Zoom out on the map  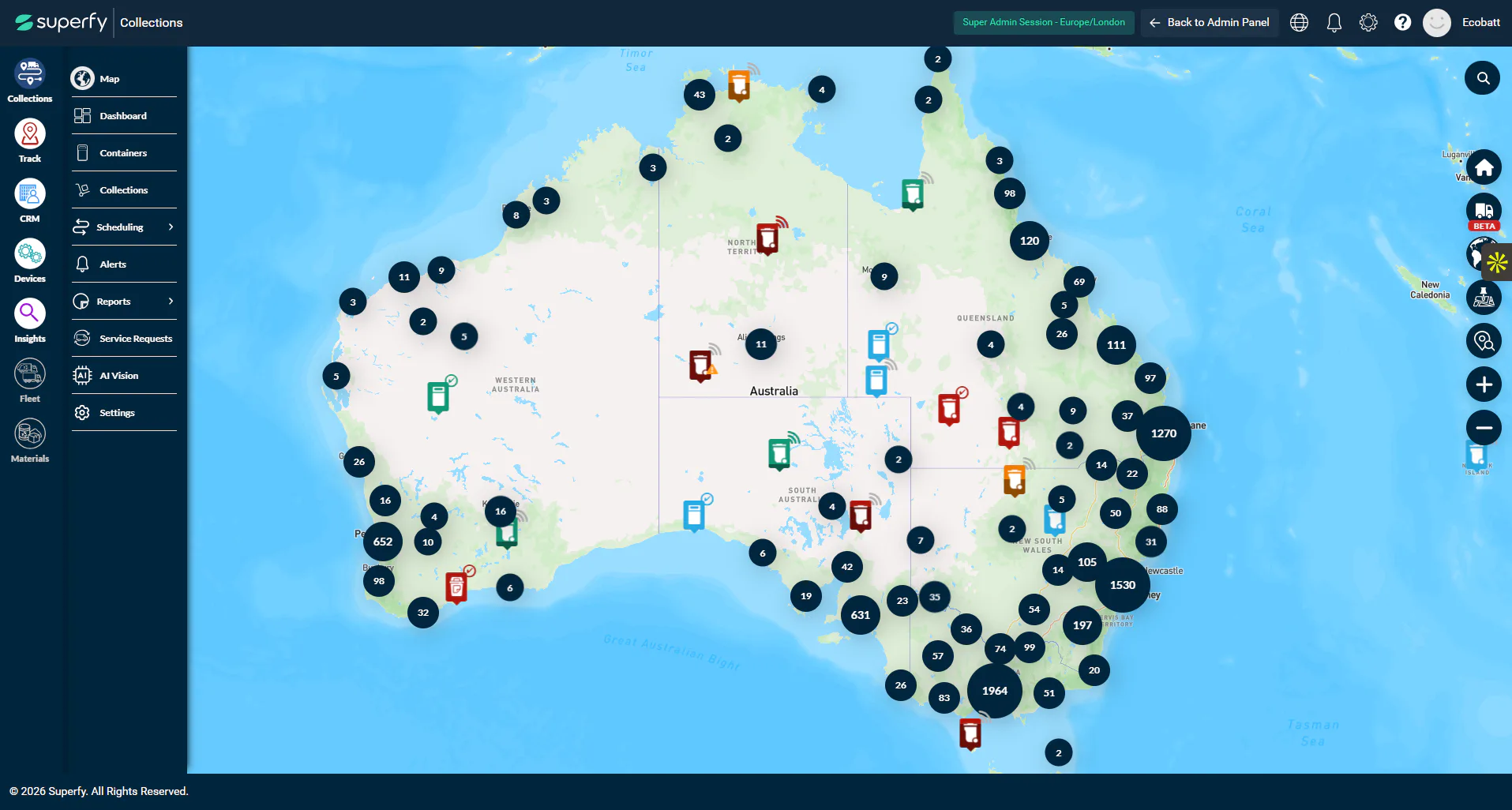coord(1484,428)
